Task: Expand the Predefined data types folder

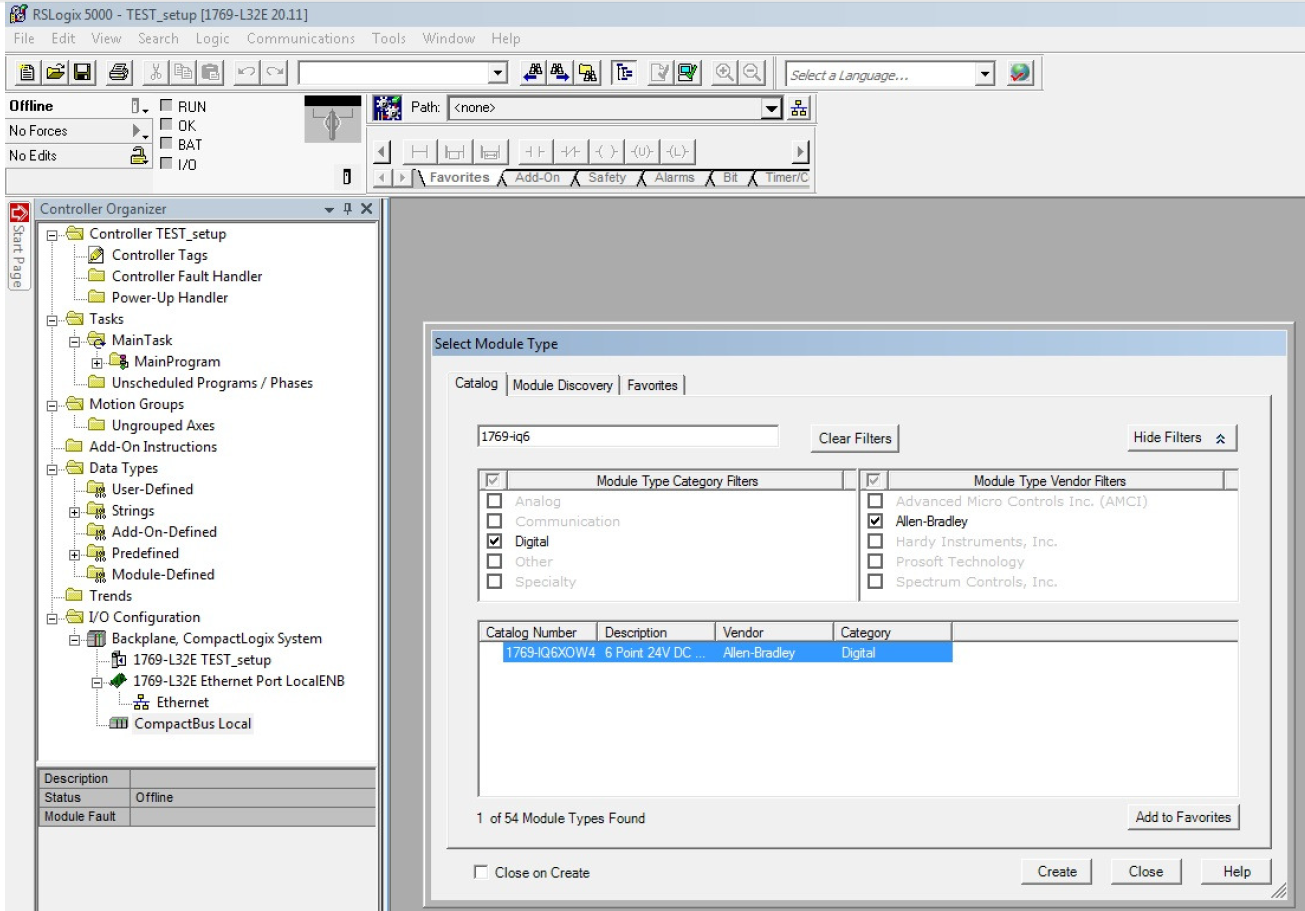Action: (x=74, y=553)
